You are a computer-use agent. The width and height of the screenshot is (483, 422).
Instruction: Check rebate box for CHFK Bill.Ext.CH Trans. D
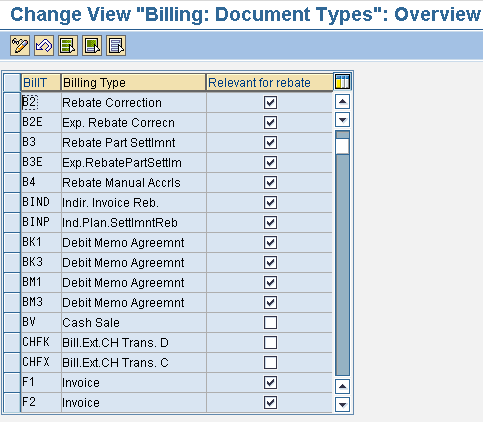click(x=270, y=342)
